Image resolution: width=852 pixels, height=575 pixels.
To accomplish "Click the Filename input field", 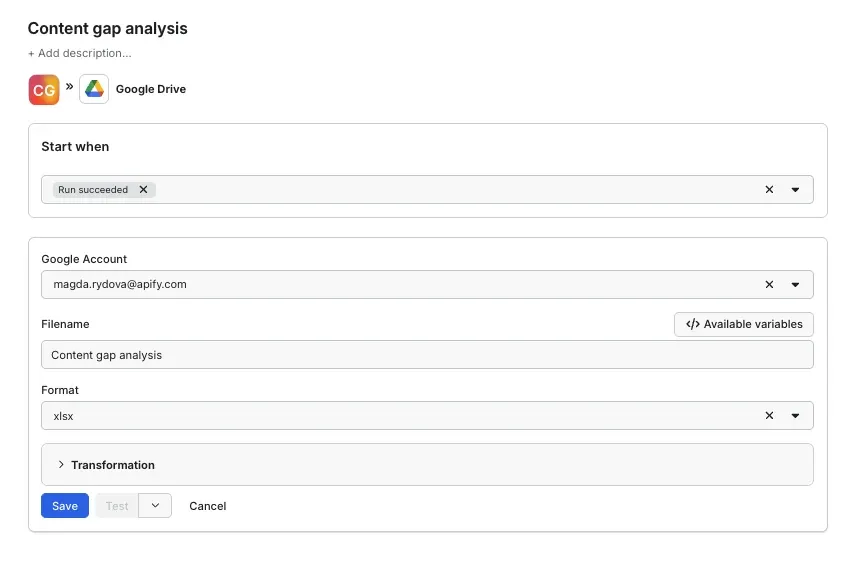I will [x=427, y=355].
